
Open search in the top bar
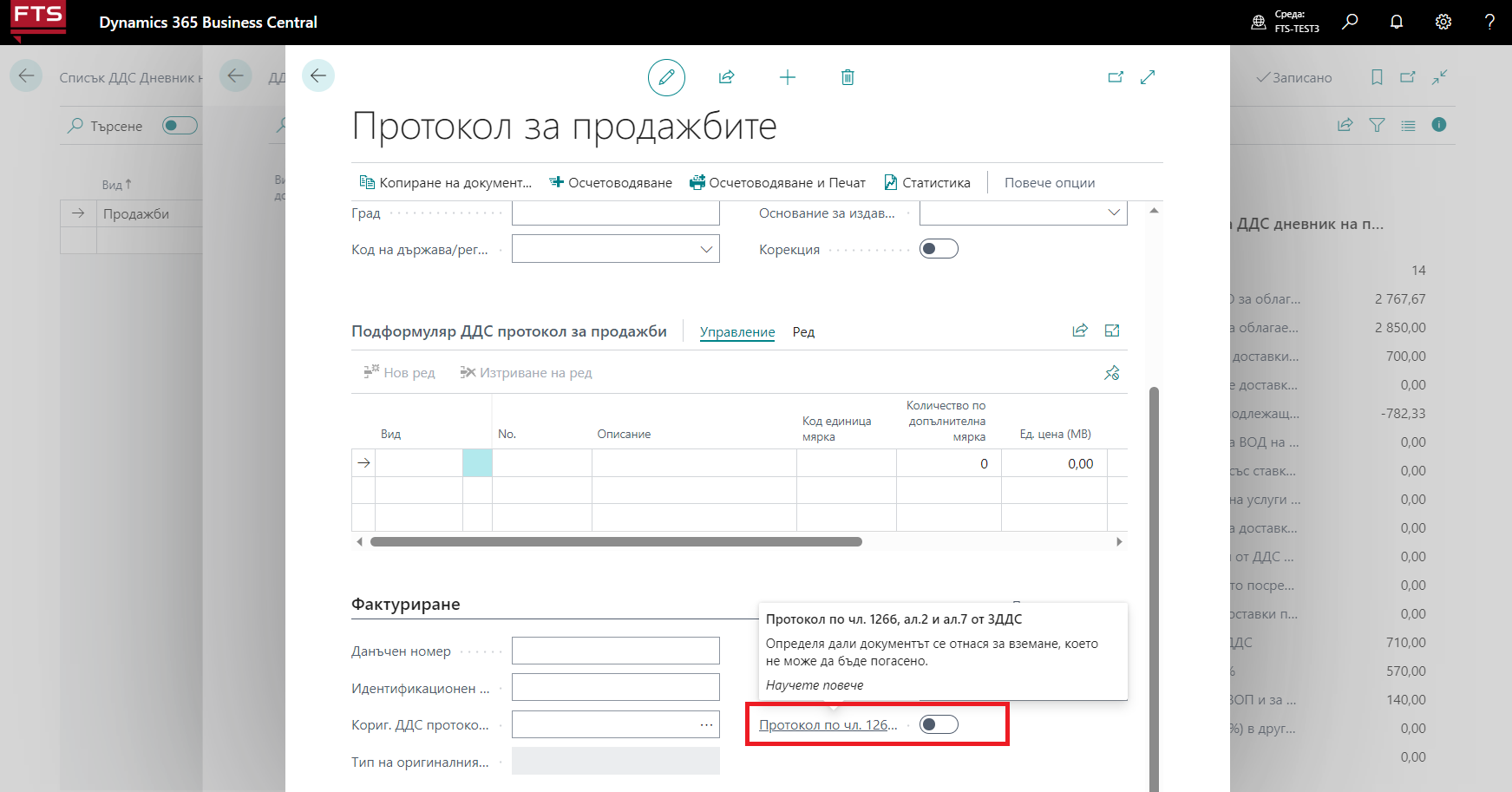click(x=1350, y=22)
